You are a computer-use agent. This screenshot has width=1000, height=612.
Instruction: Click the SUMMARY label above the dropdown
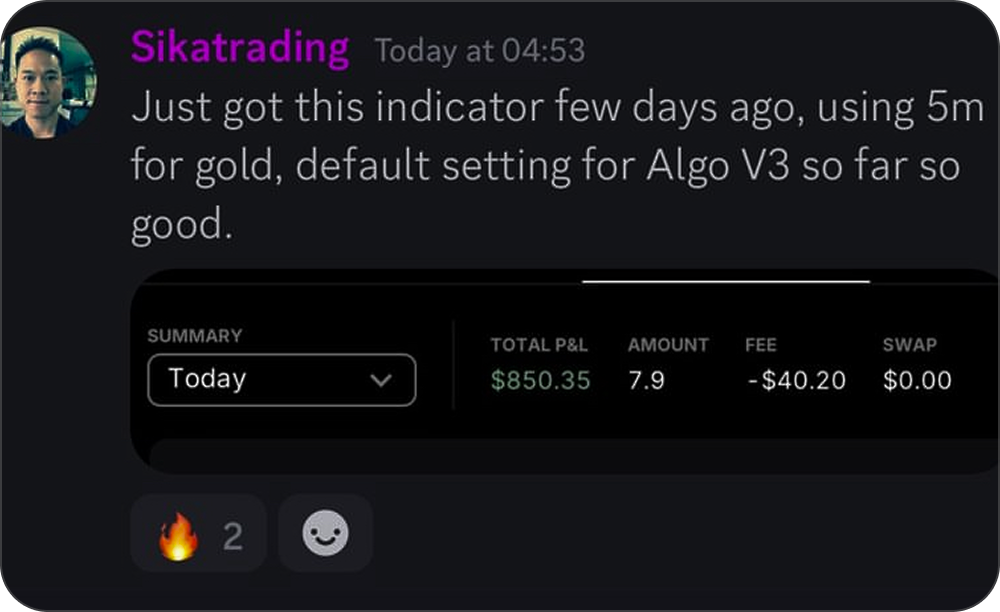click(195, 336)
